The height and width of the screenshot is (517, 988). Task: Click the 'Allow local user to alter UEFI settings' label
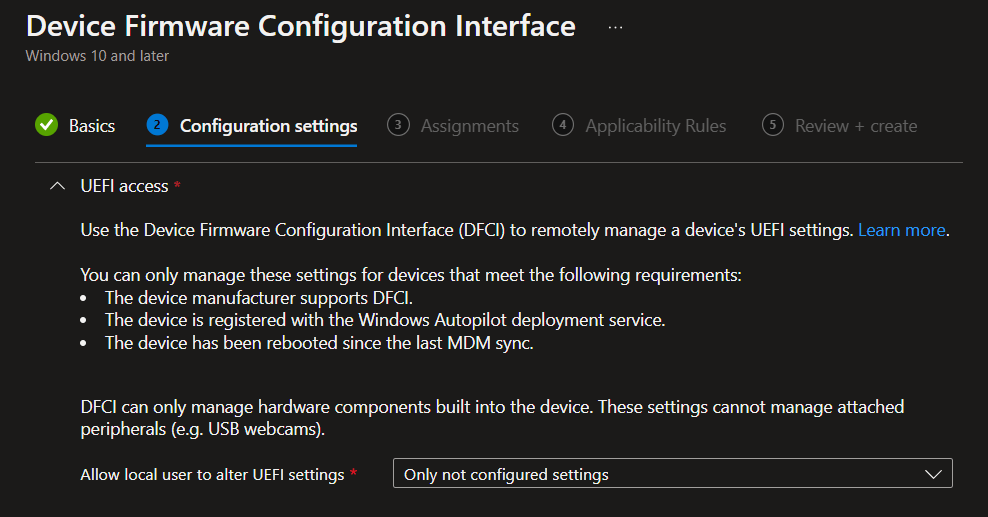(212, 474)
